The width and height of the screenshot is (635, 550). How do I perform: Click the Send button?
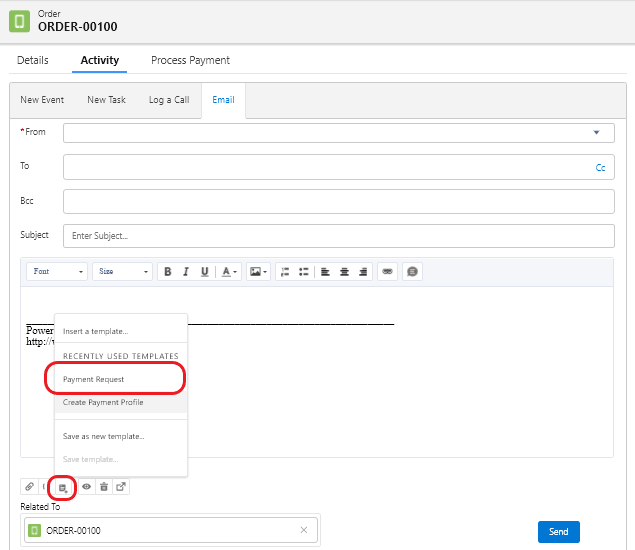558,532
